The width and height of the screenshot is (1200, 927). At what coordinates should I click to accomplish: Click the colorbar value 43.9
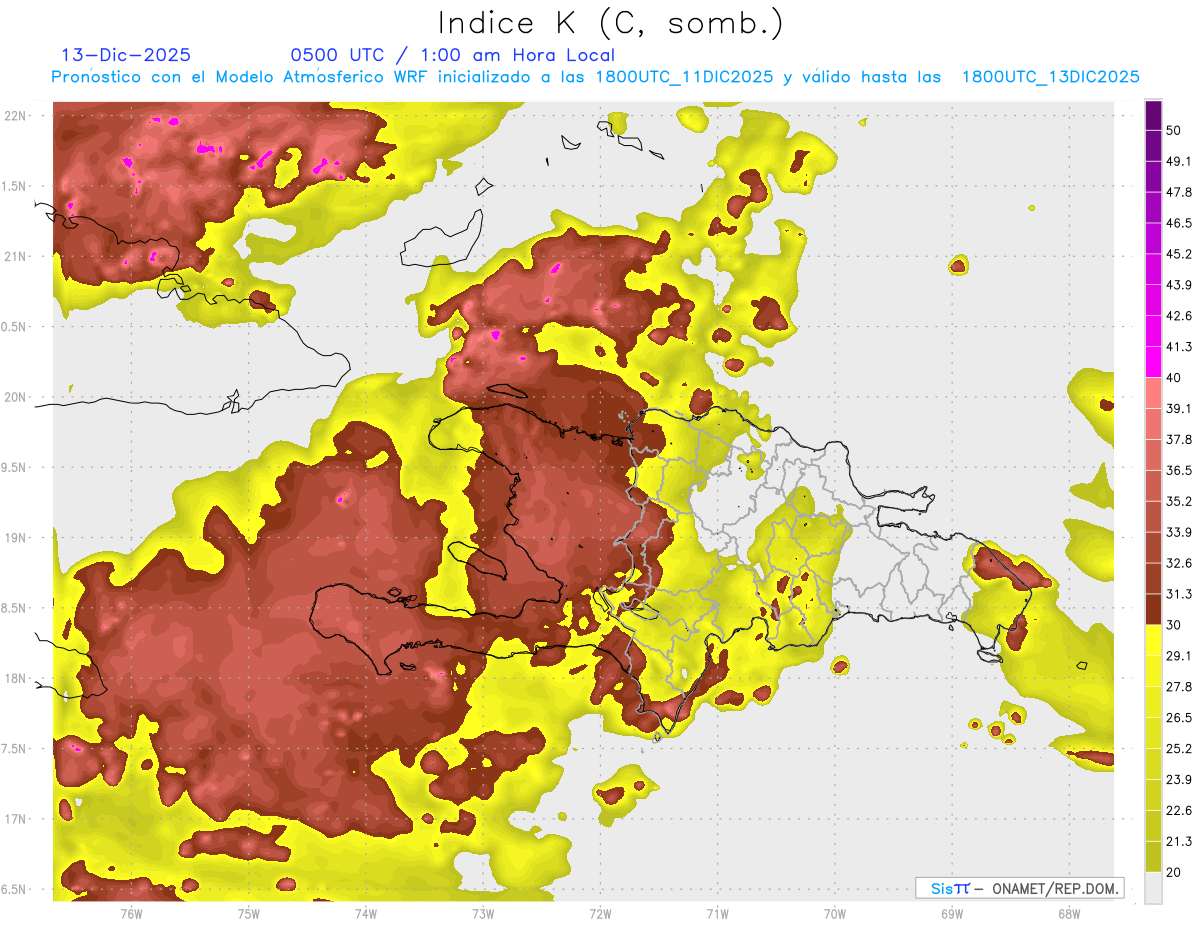[x=1179, y=285]
